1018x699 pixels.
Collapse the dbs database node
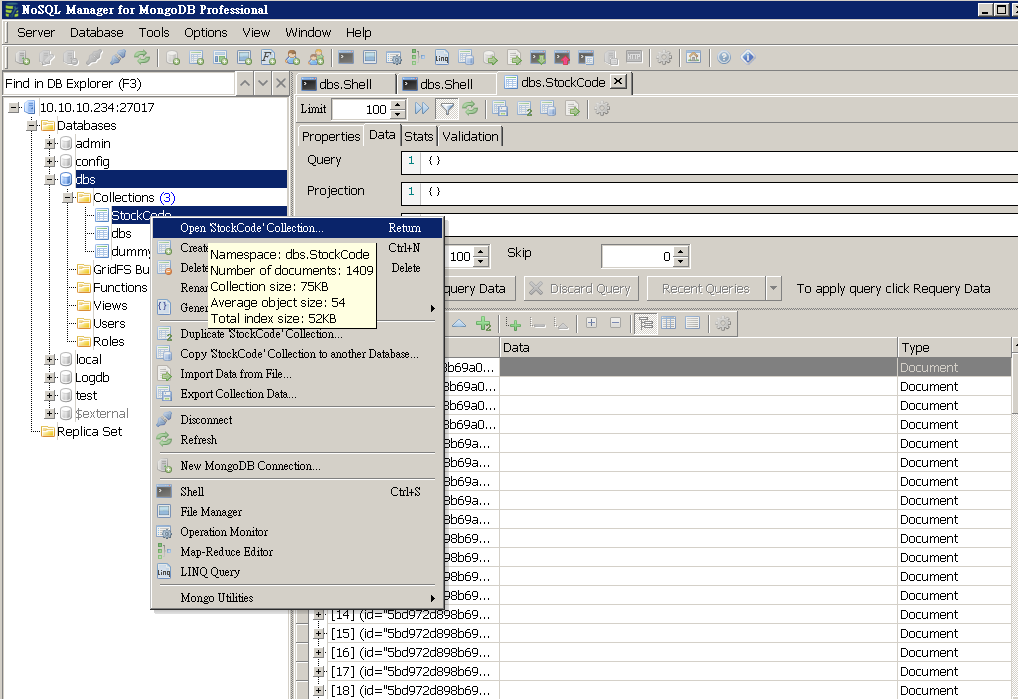point(50,179)
